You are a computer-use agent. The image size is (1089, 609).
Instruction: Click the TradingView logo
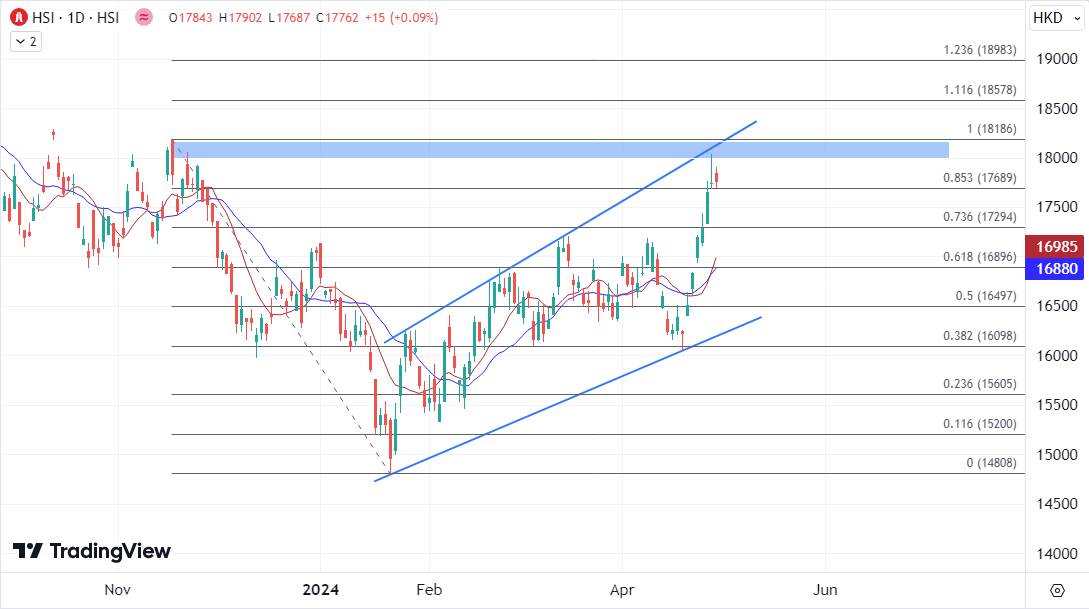pos(92,551)
